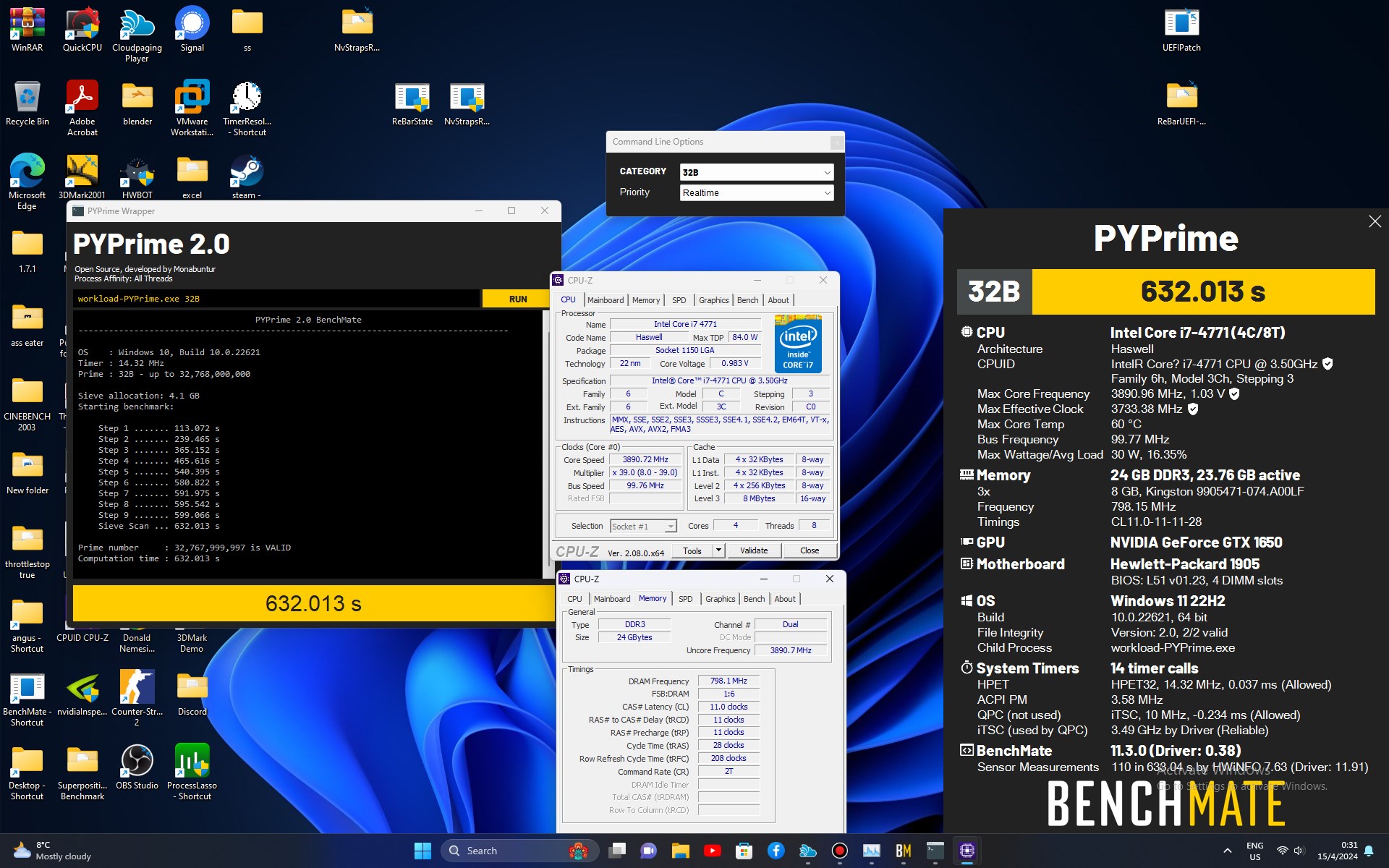This screenshot has width=1389, height=868.
Task: Click NVIDIA GeForce GTX 1650 text
Action: point(1196,542)
